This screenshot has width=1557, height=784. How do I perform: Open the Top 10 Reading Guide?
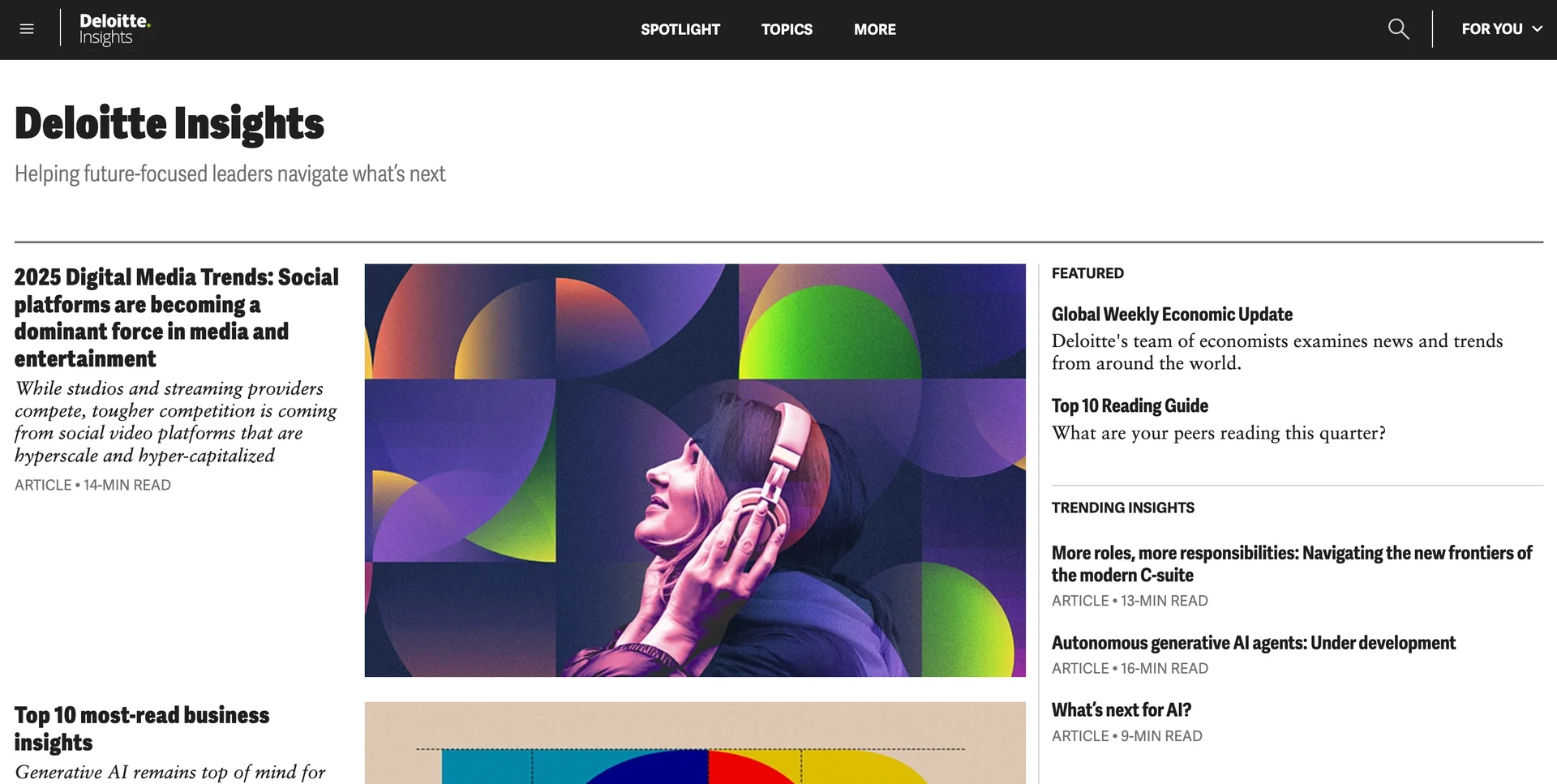click(x=1130, y=405)
